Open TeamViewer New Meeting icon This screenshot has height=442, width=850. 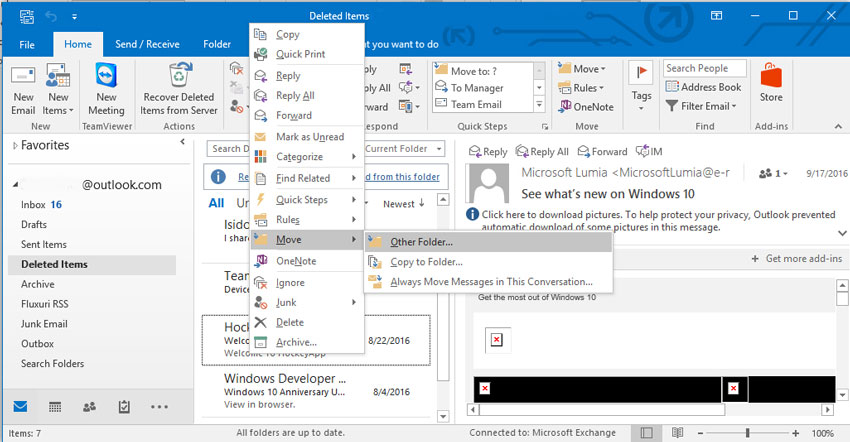click(x=106, y=90)
